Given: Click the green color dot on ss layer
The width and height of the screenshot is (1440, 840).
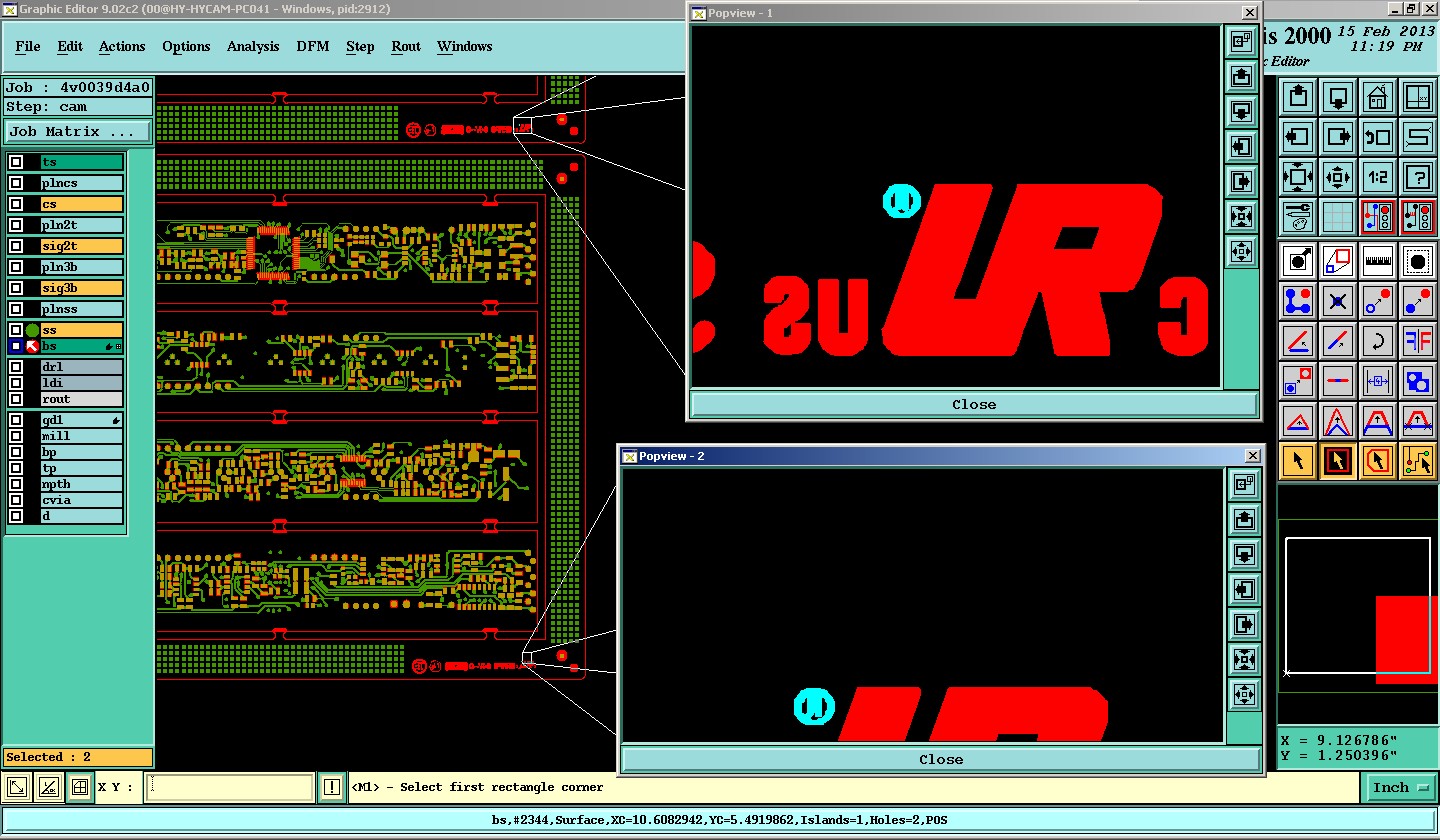Looking at the screenshot, I should (33, 330).
